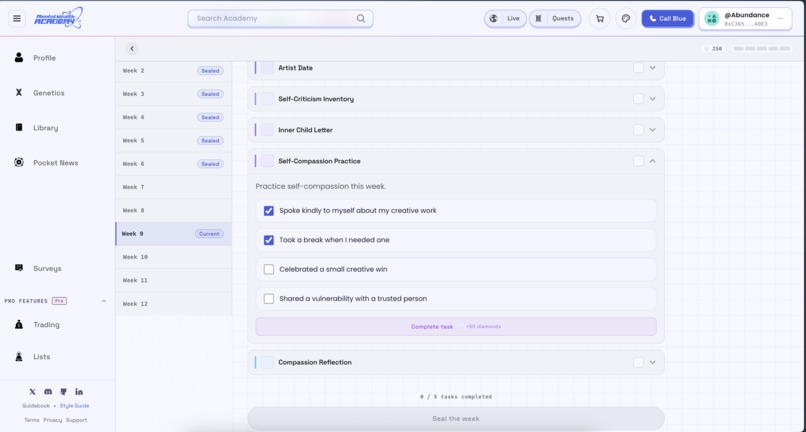Image resolution: width=806 pixels, height=432 pixels.
Task: Click the Trading icon
Action: (19, 325)
